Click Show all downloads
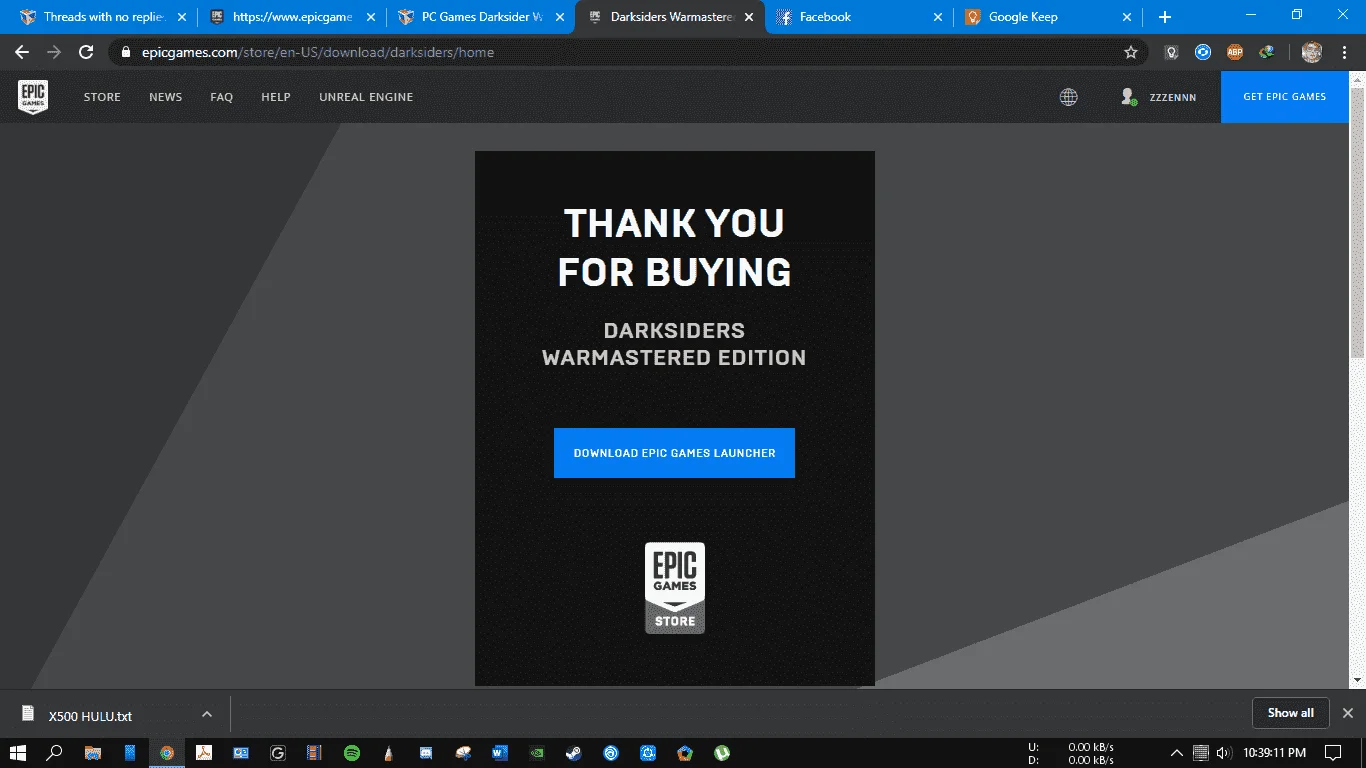 [x=1291, y=713]
